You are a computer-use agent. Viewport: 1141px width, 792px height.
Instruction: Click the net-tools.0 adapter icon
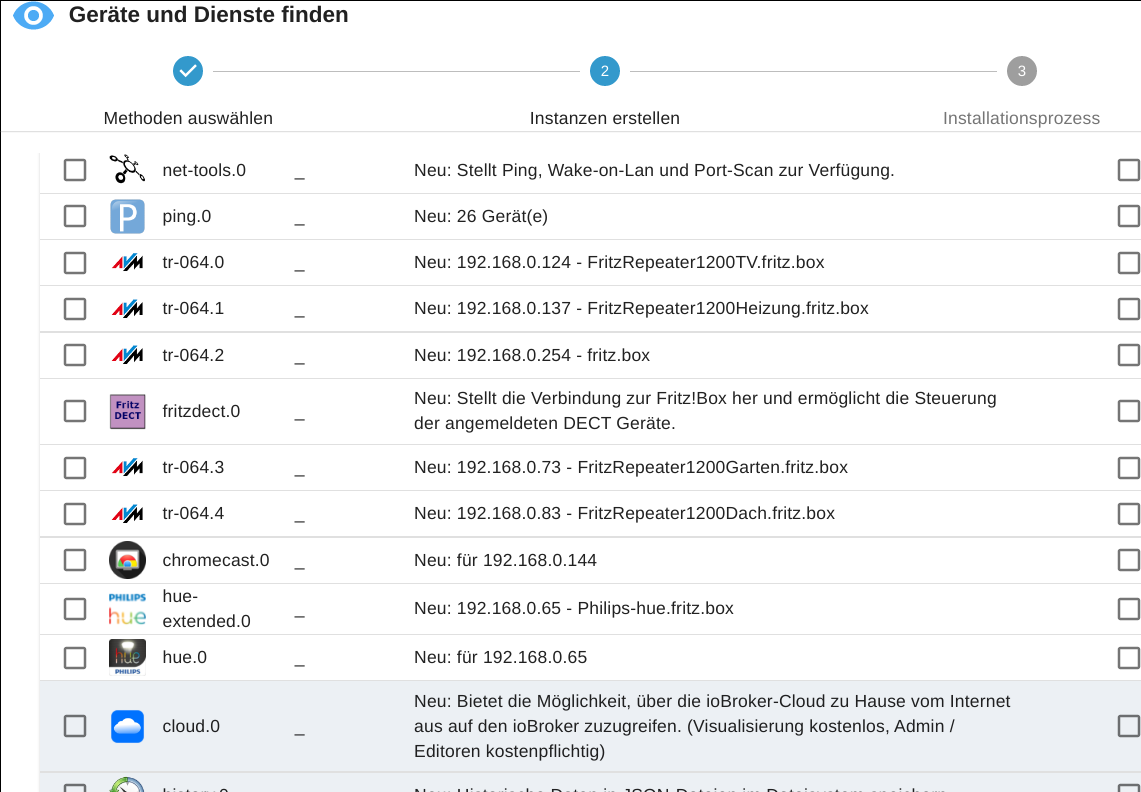point(127,170)
